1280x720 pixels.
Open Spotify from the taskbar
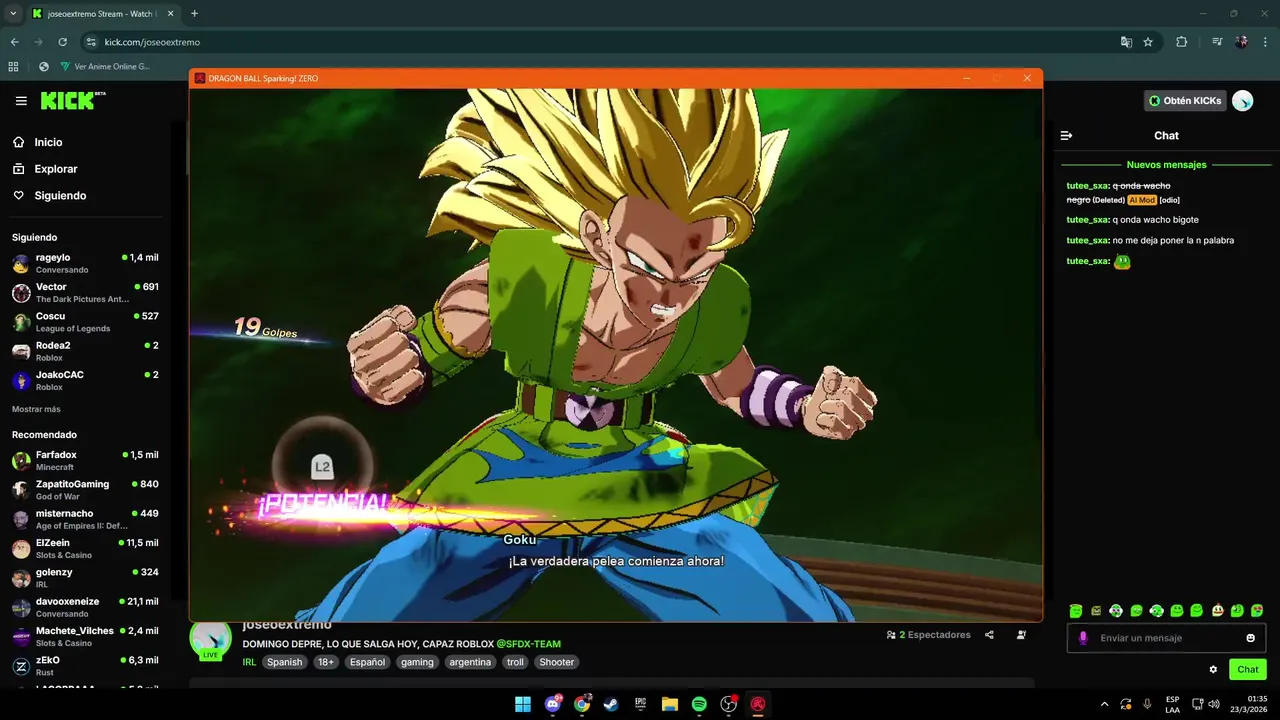699,704
